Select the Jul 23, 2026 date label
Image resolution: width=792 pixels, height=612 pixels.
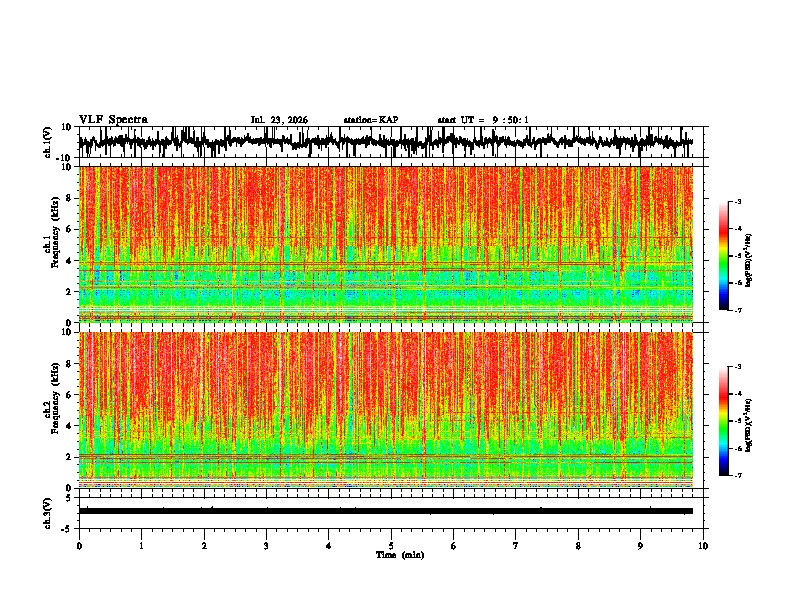click(279, 120)
